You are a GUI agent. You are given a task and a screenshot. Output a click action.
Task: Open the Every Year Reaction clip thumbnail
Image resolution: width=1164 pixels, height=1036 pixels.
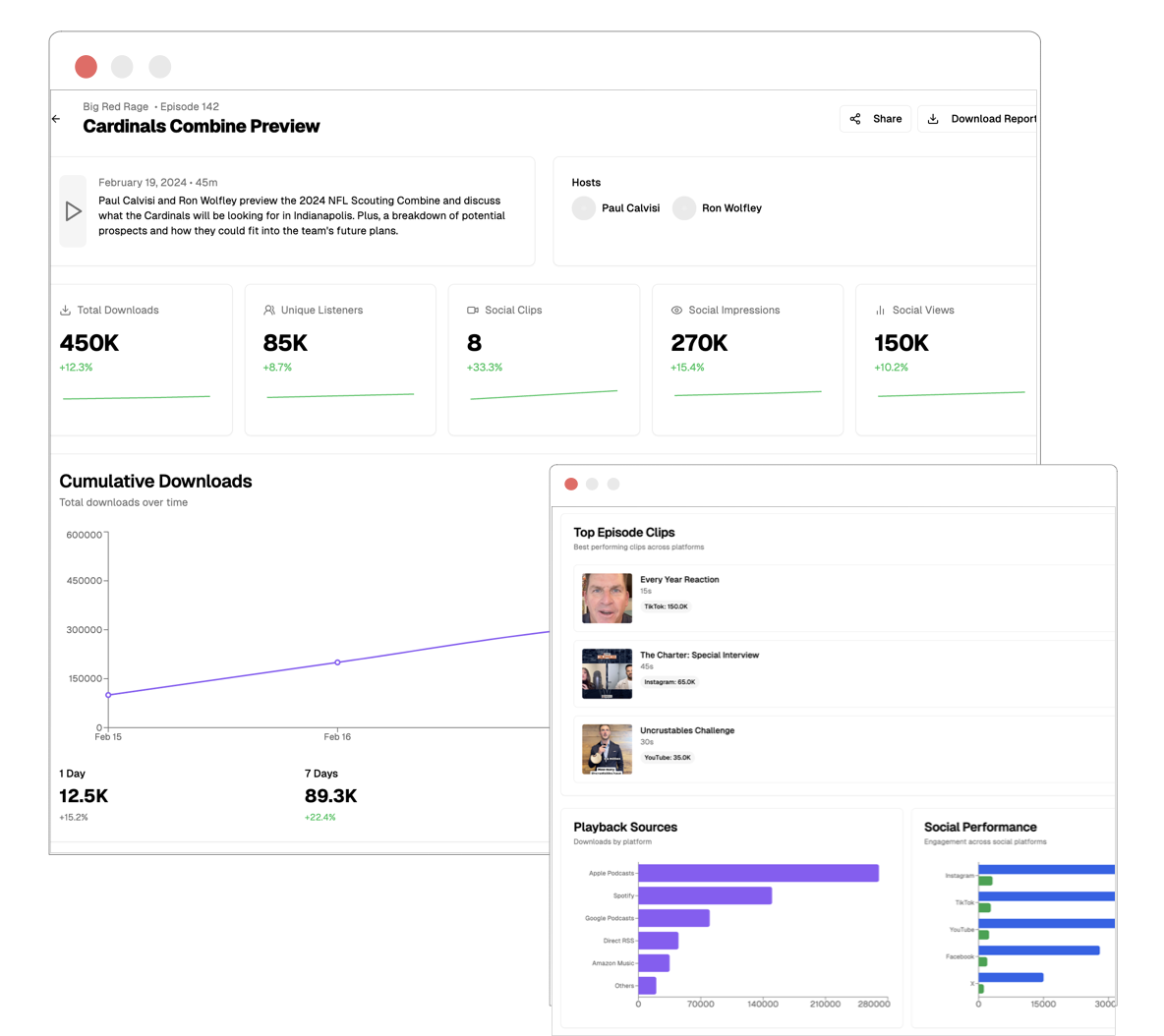607,599
